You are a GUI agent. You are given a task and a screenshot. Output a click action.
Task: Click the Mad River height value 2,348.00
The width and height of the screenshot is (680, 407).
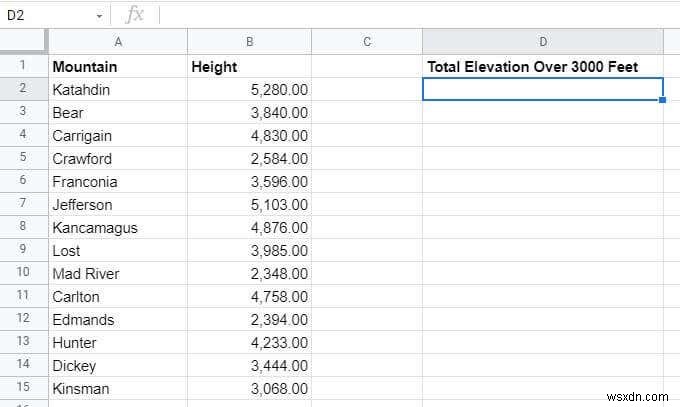[249, 274]
